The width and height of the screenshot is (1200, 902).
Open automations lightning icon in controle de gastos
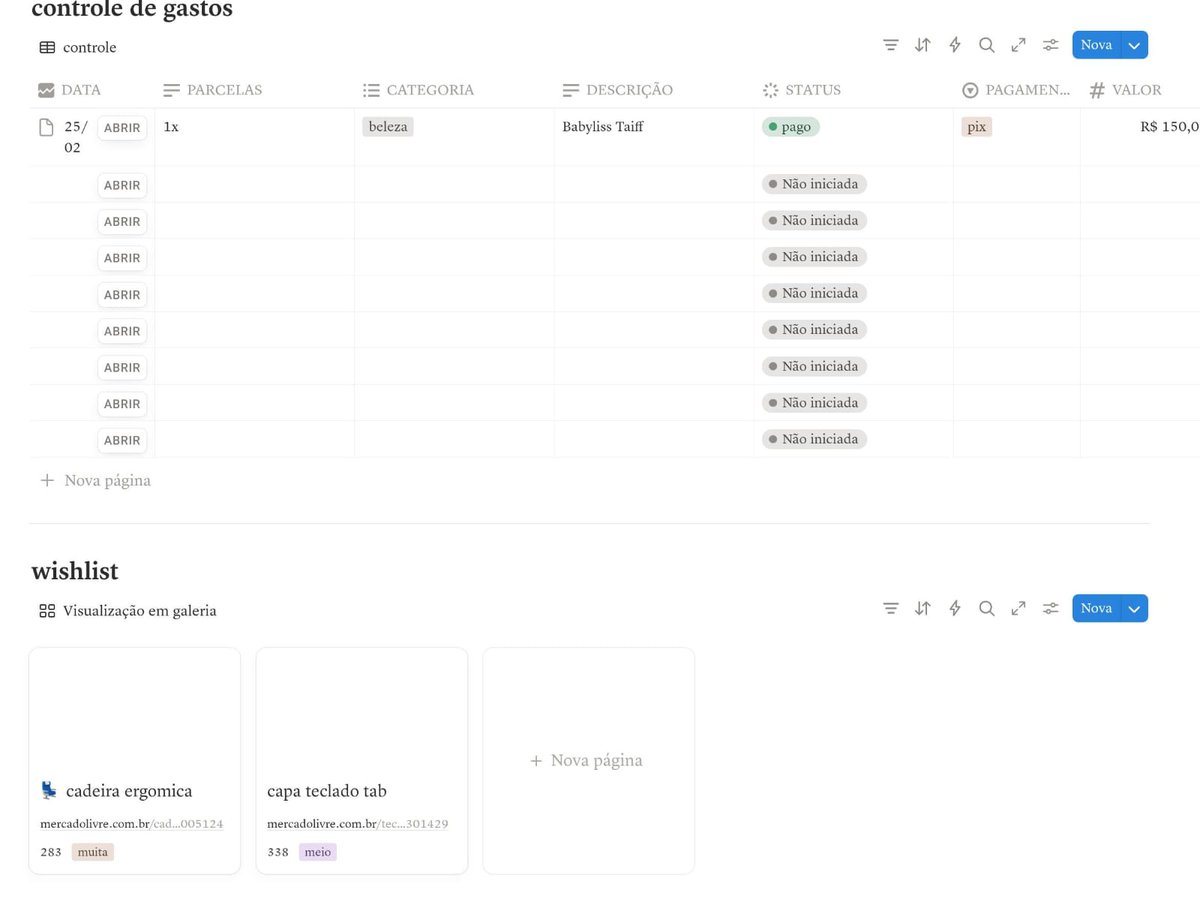955,45
